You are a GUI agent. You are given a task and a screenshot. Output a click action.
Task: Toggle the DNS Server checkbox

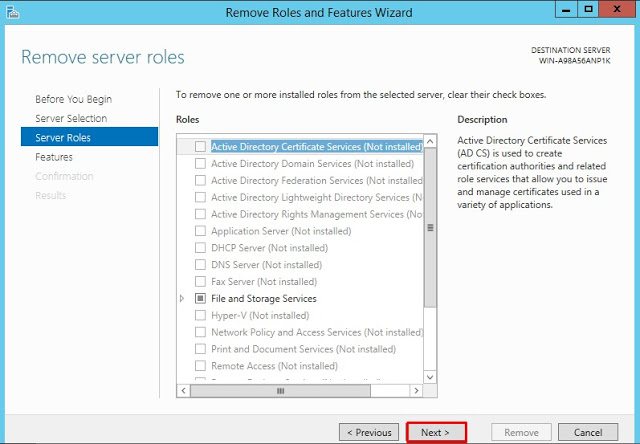coord(200,265)
